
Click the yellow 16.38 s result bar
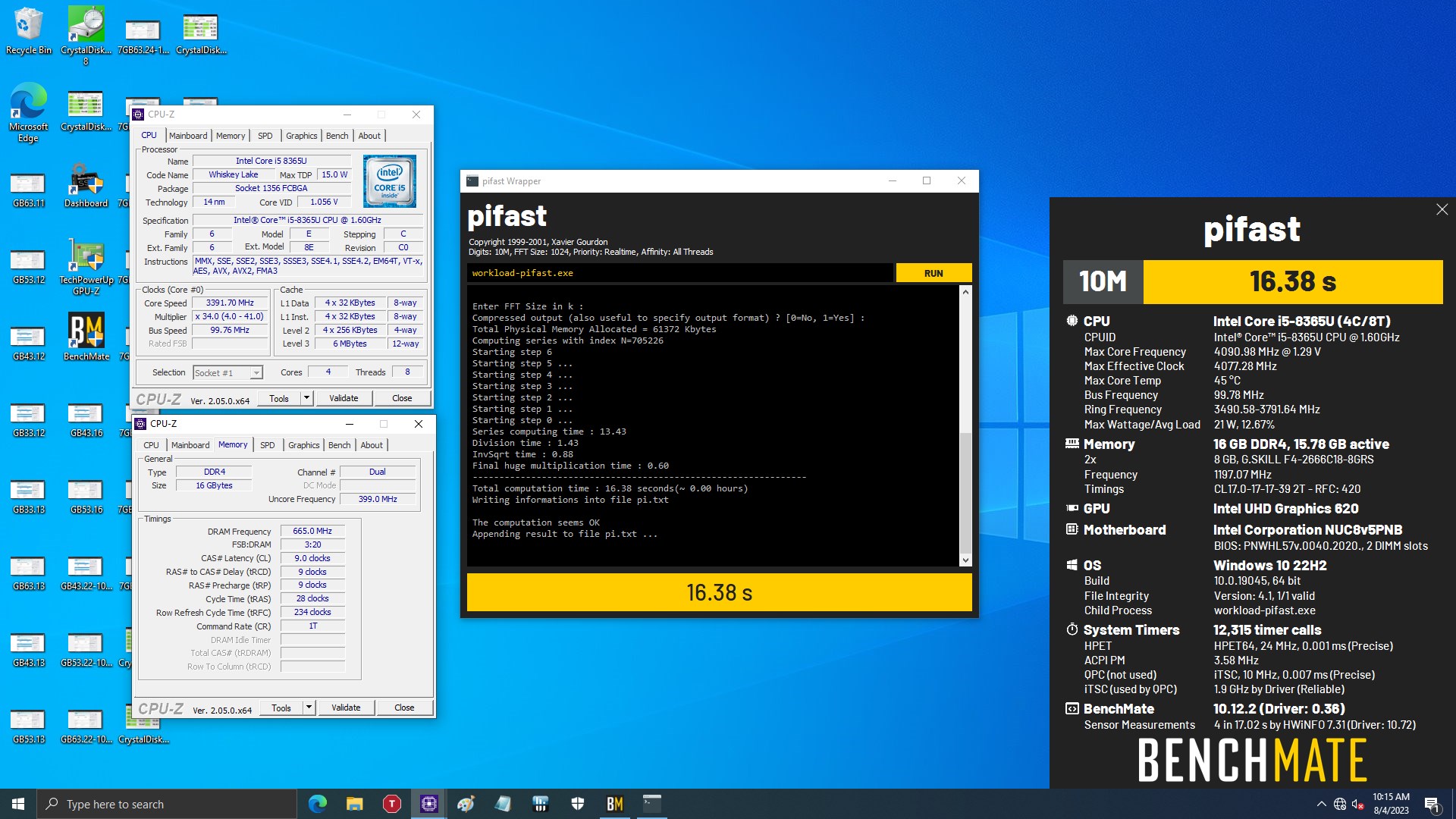(x=719, y=592)
